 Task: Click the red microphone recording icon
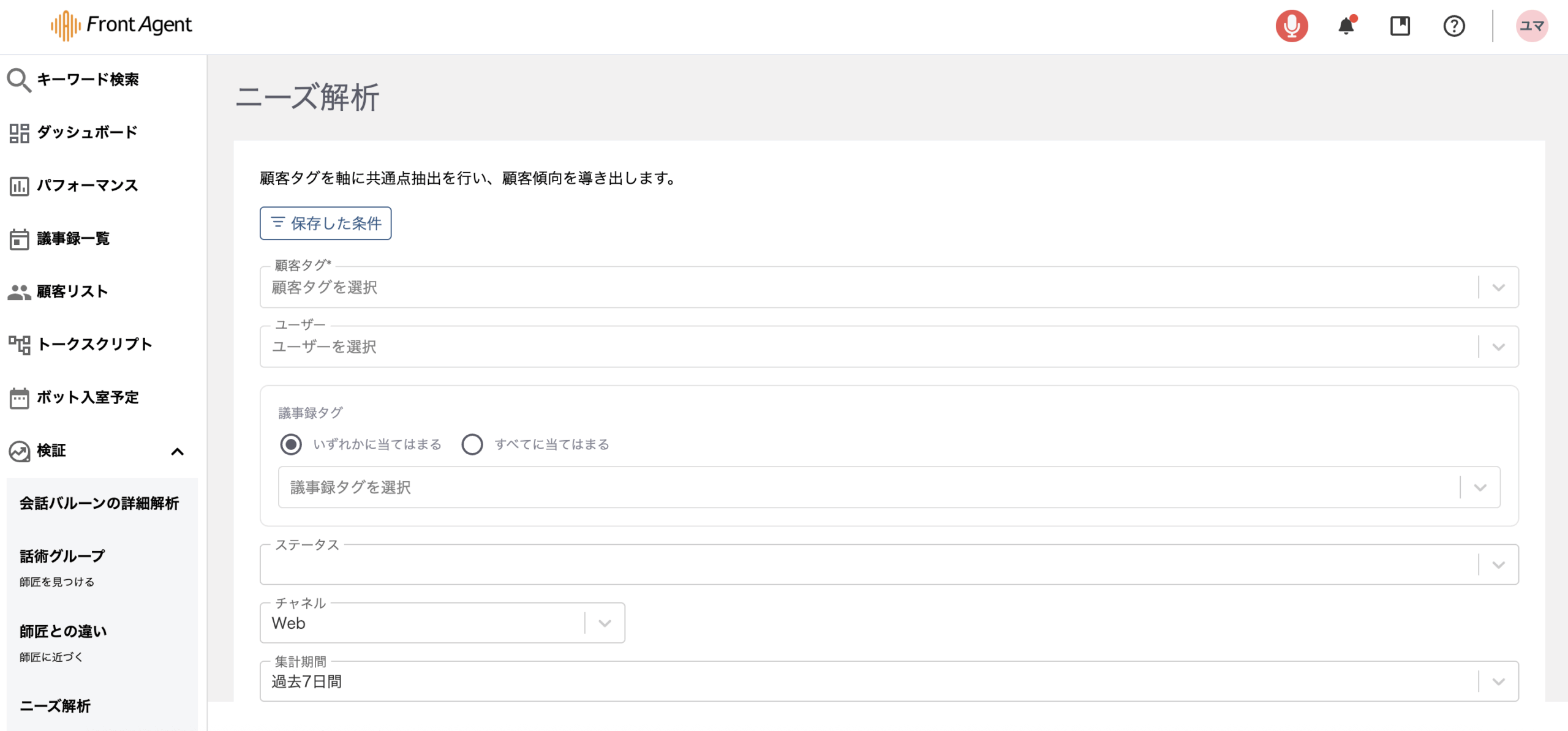point(1291,26)
